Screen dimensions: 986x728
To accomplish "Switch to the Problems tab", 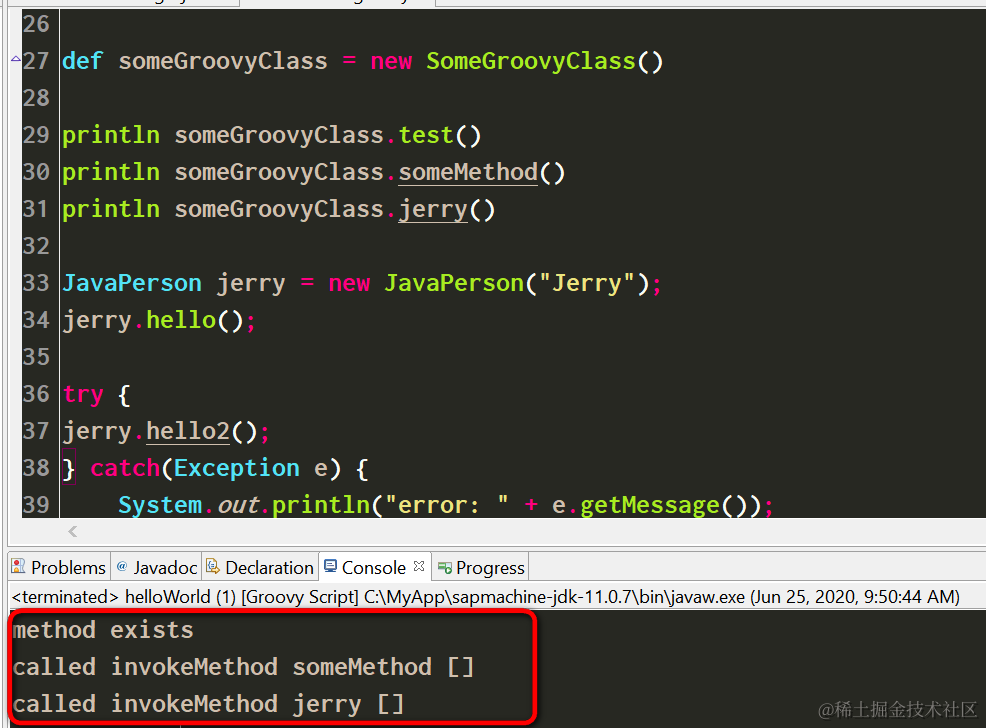I will (60, 567).
